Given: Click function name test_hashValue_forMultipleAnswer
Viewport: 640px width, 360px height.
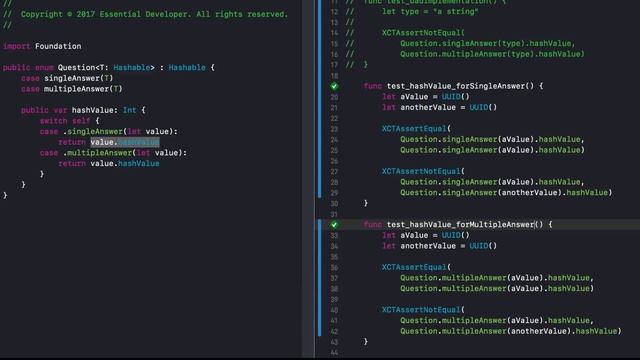Looking at the screenshot, I should click(460, 224).
